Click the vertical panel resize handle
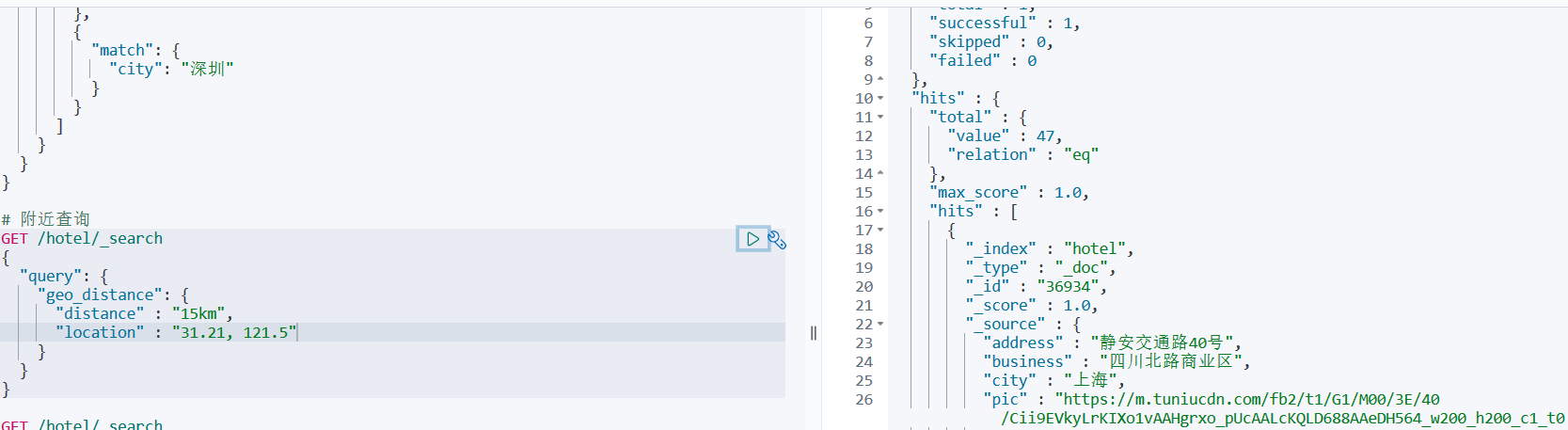This screenshot has height=430, width=1568. [814, 332]
